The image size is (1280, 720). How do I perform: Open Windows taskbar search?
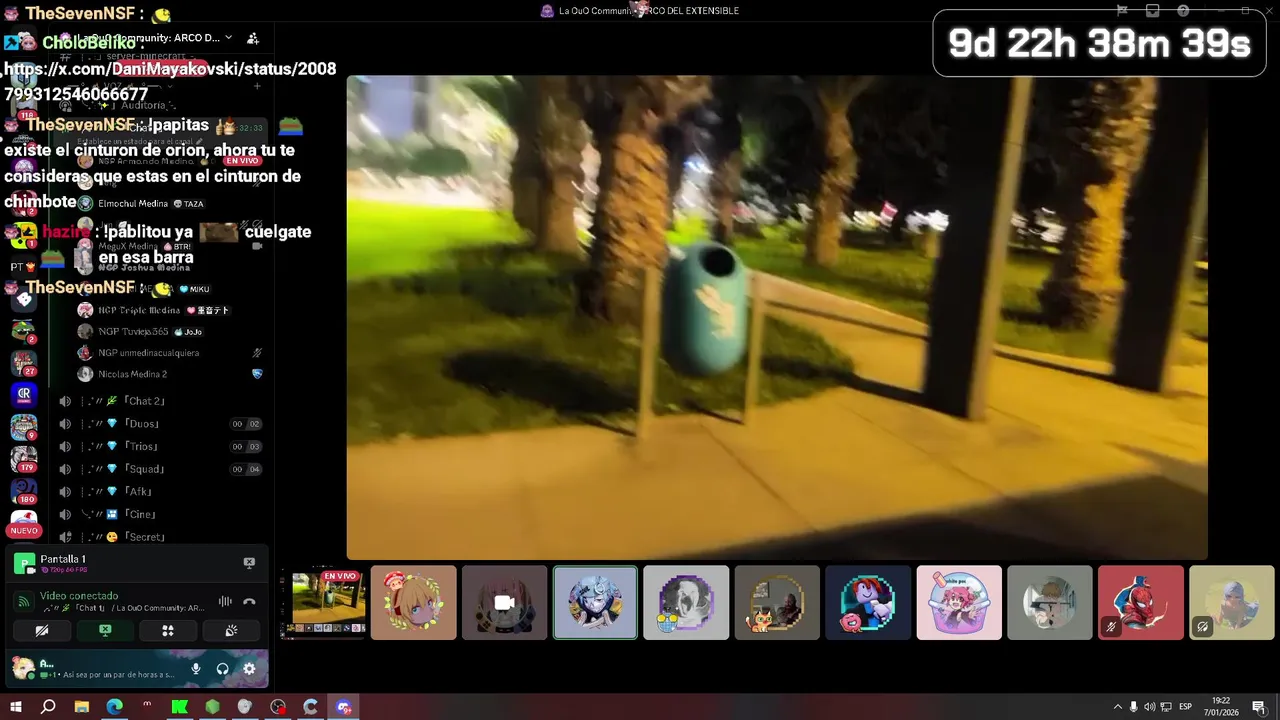click(48, 707)
